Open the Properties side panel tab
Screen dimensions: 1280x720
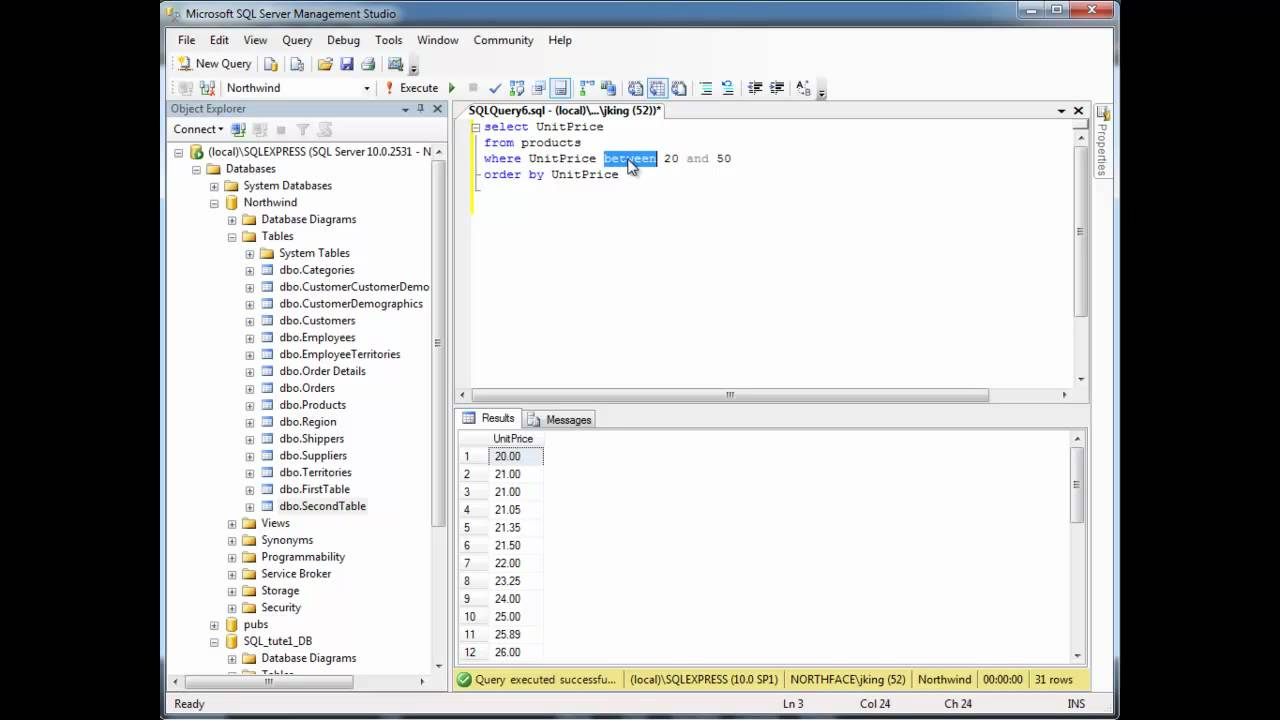click(x=1102, y=140)
